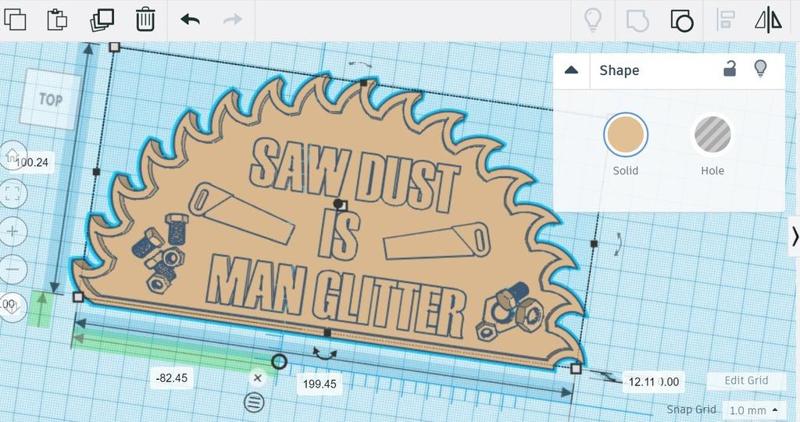Image resolution: width=800 pixels, height=422 pixels.
Task: Redo the undone action
Action: tap(233, 20)
